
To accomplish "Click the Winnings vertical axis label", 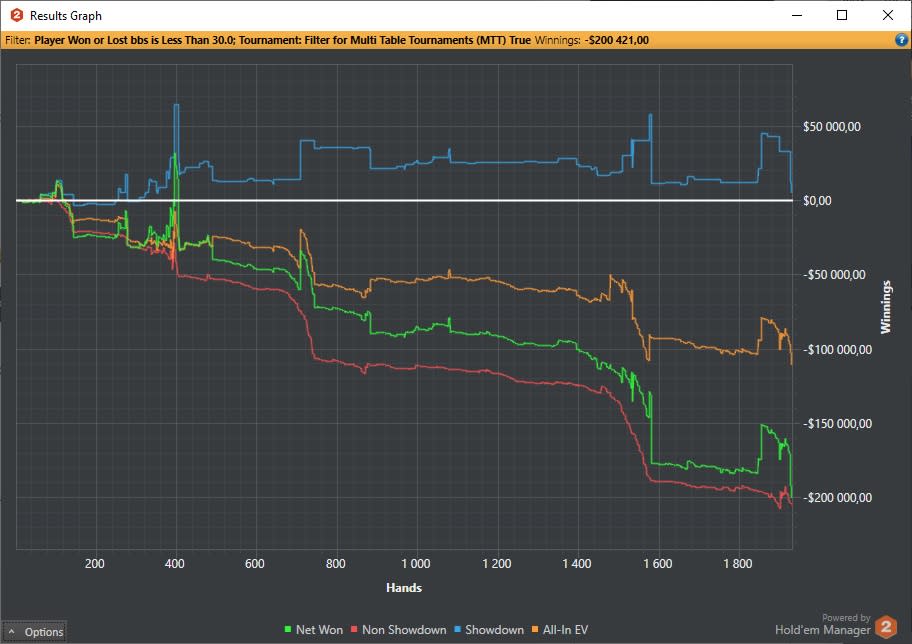I will tap(885, 307).
